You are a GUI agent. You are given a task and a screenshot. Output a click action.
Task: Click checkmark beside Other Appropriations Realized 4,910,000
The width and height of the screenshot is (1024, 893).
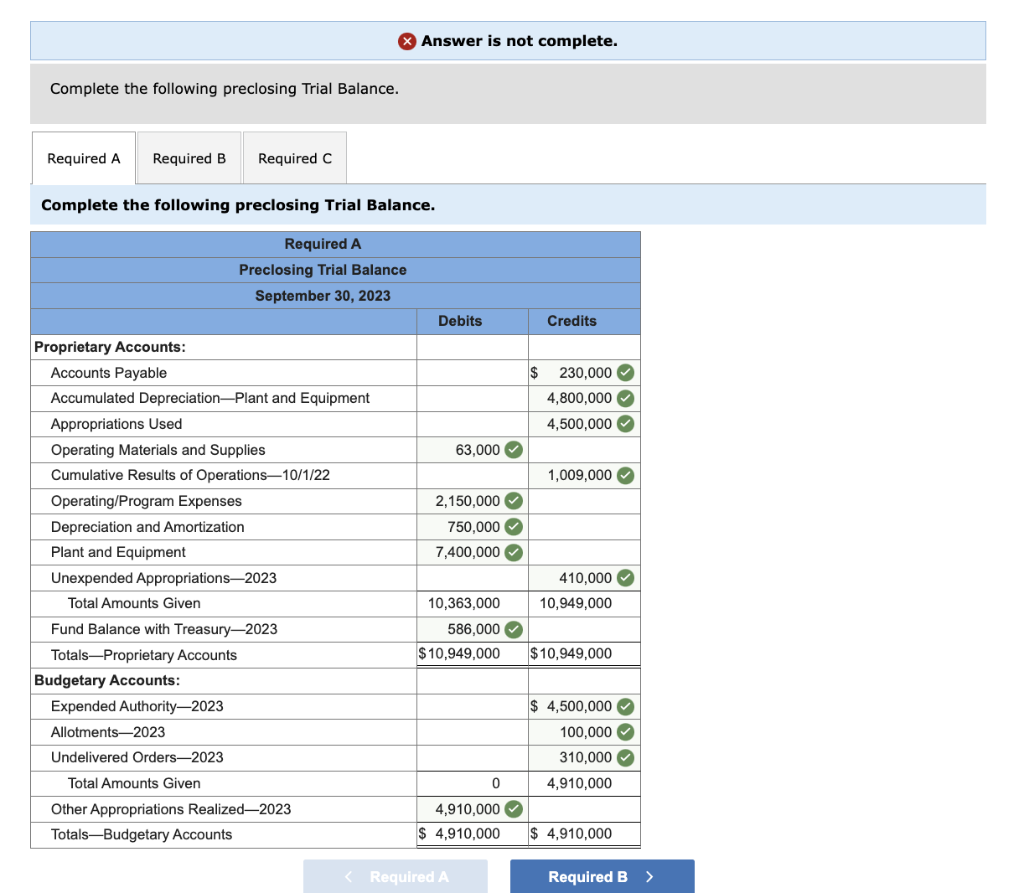click(x=514, y=809)
